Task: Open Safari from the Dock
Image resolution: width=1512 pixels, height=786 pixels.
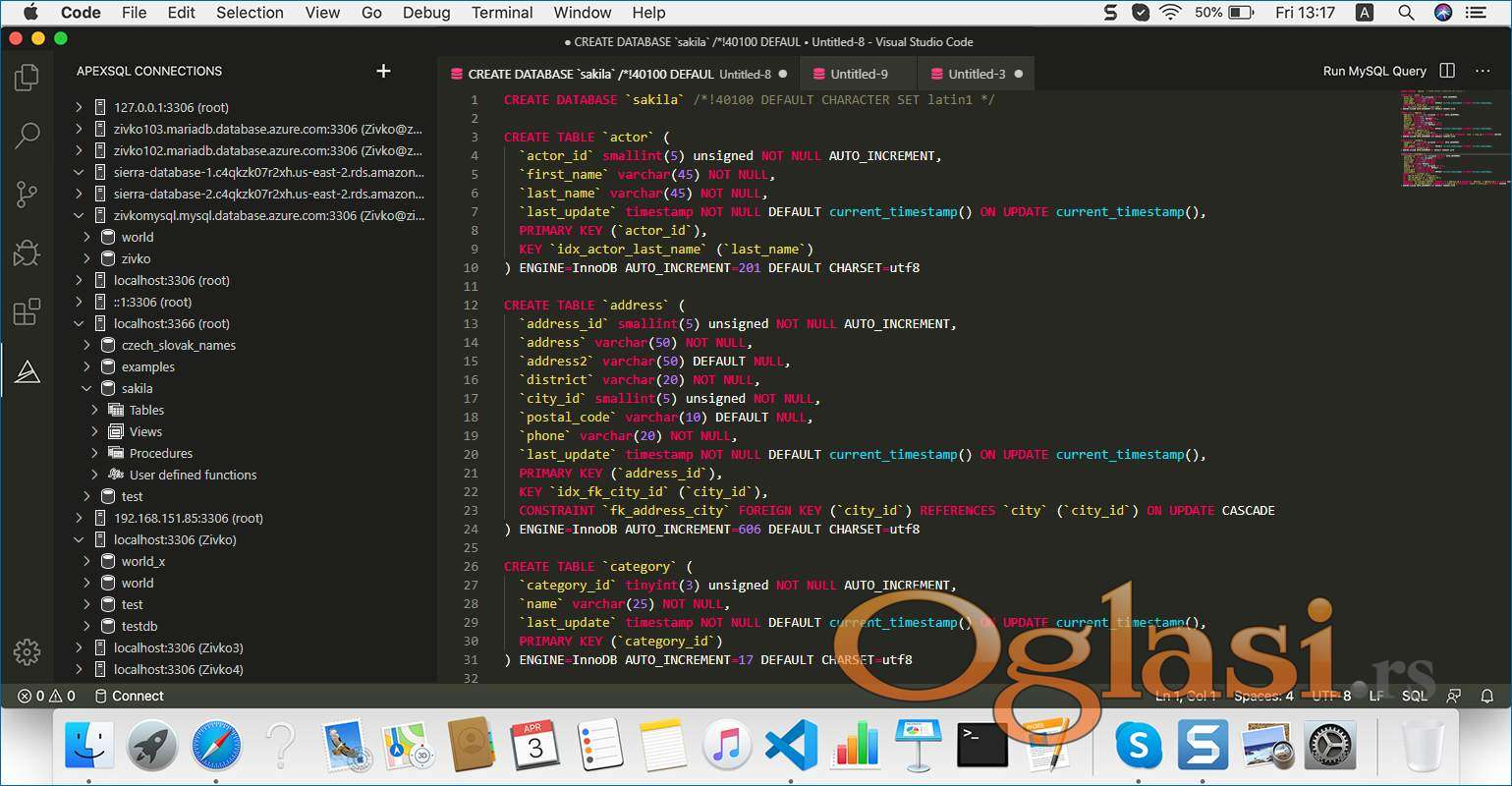Action: point(216,746)
